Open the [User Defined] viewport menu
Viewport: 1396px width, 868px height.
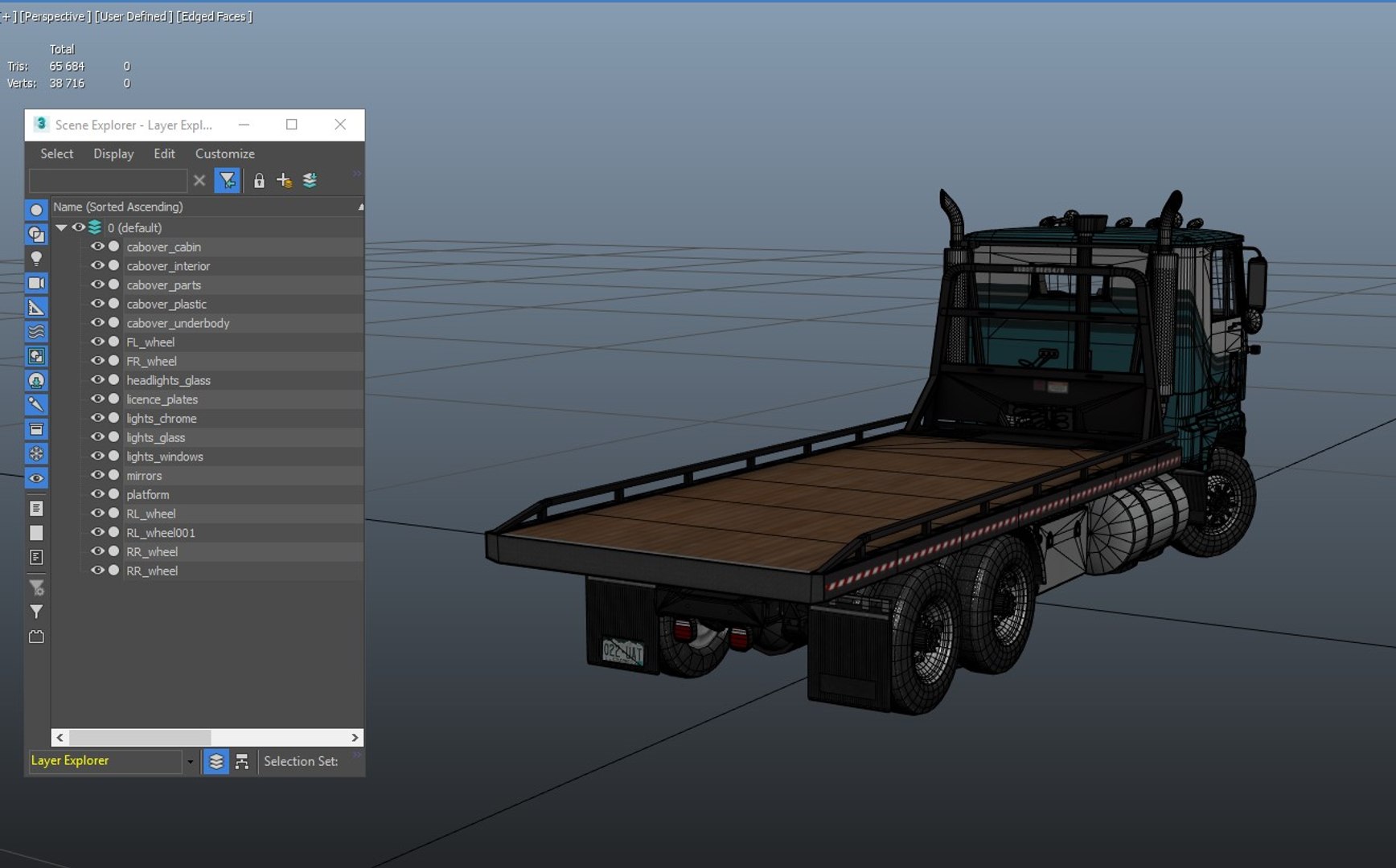click(133, 16)
